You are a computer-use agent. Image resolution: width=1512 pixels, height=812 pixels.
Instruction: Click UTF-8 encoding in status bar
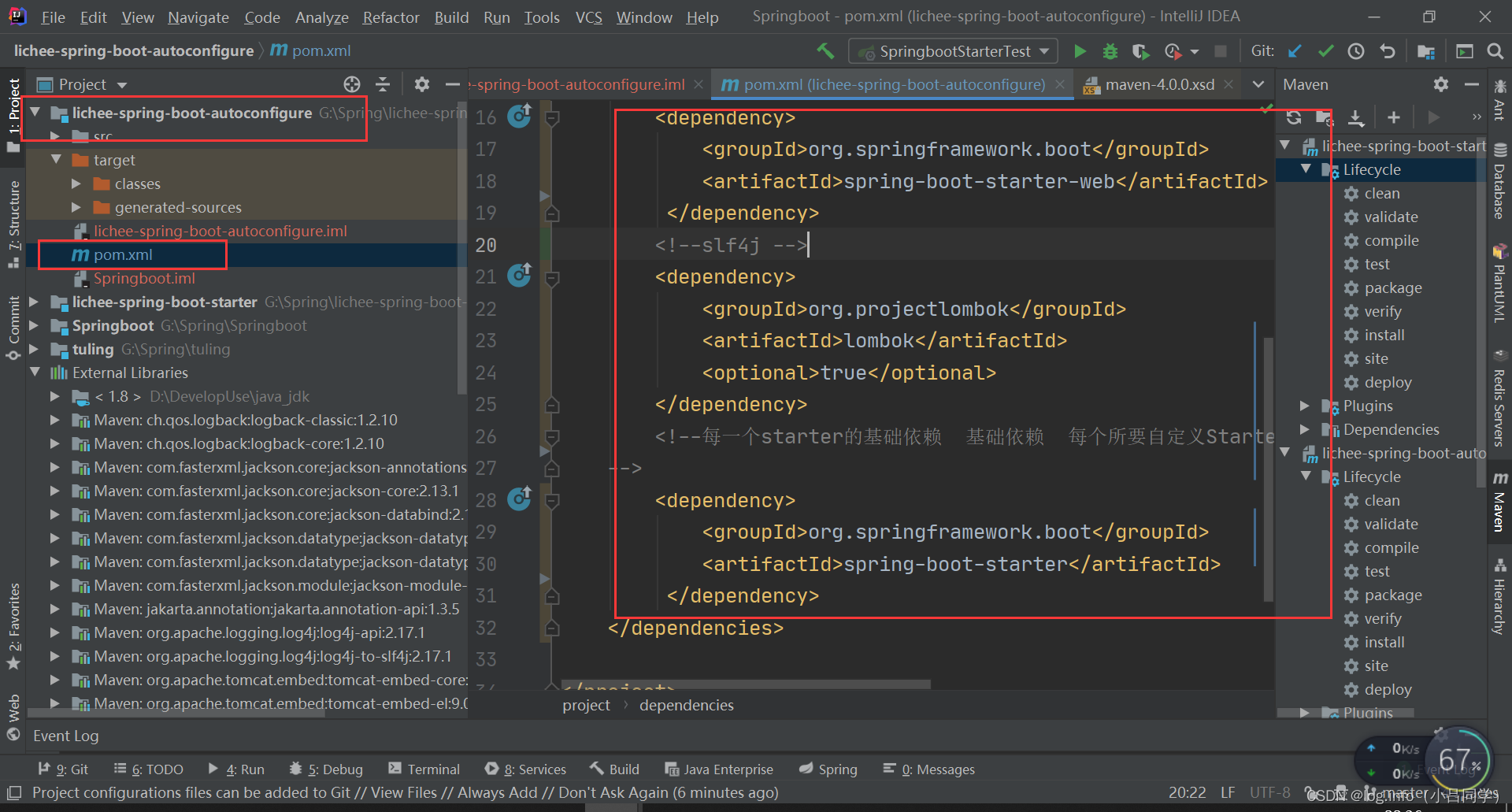pos(1269,792)
